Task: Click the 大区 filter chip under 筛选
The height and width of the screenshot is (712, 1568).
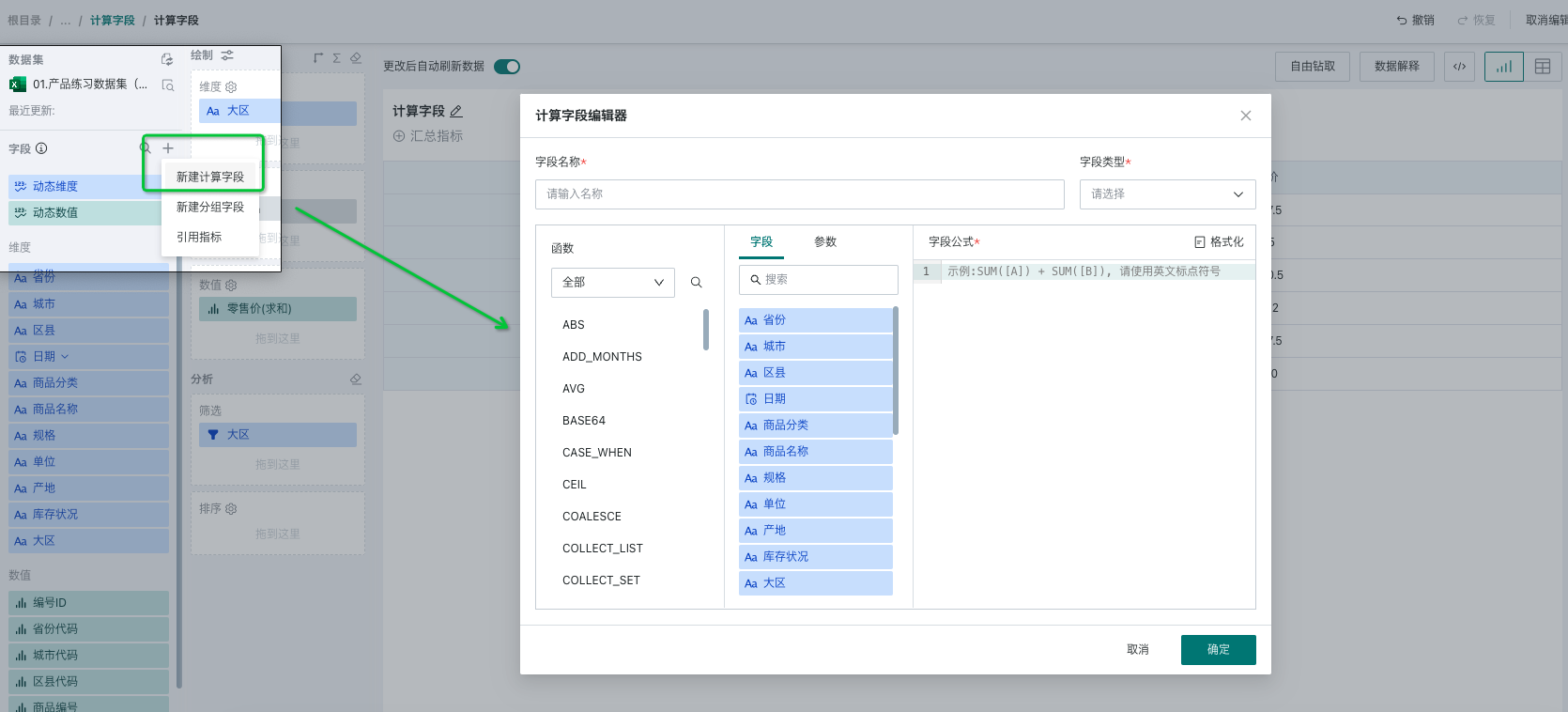Action: [x=278, y=435]
